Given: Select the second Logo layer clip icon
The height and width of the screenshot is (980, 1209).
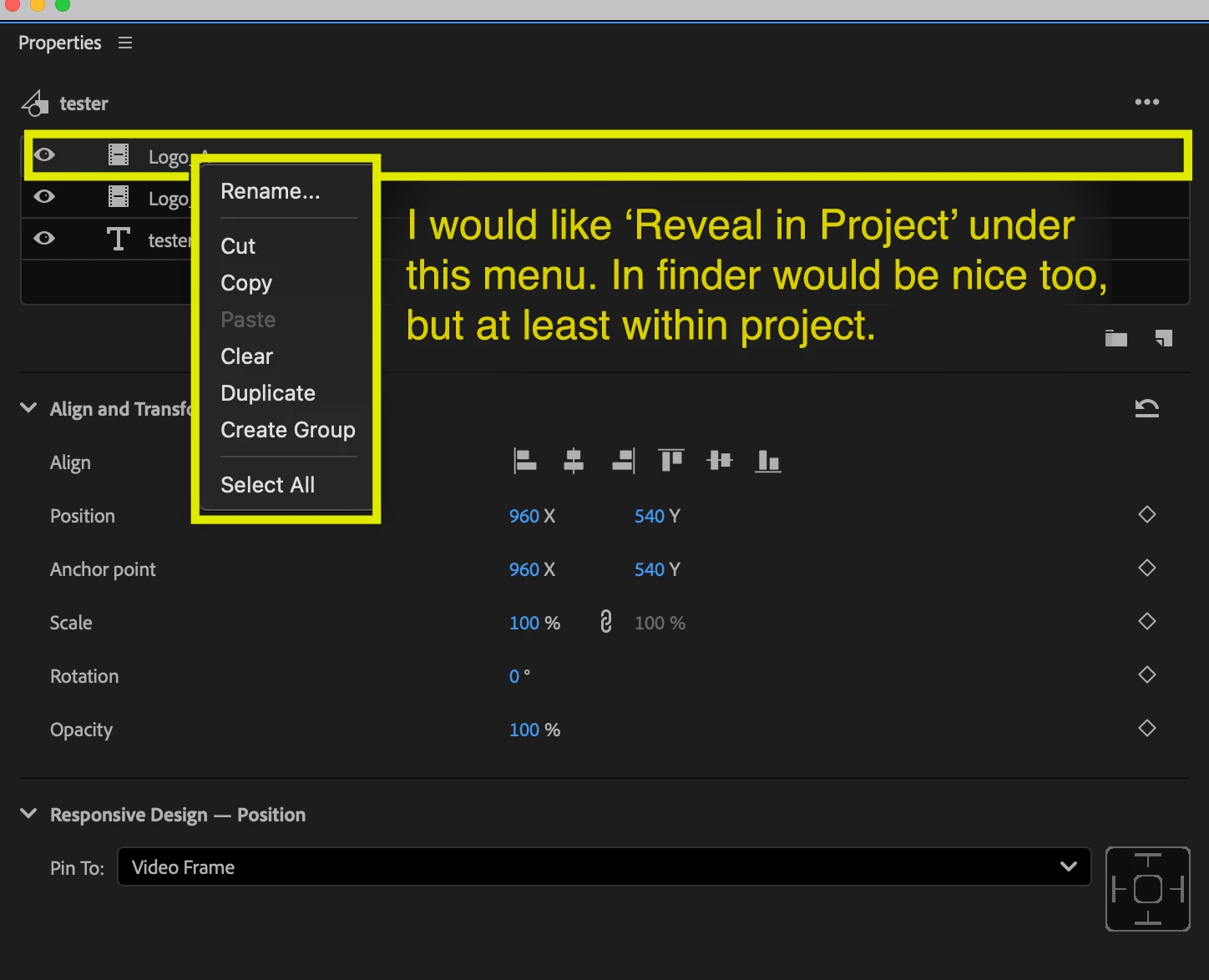Looking at the screenshot, I should pos(119,196).
